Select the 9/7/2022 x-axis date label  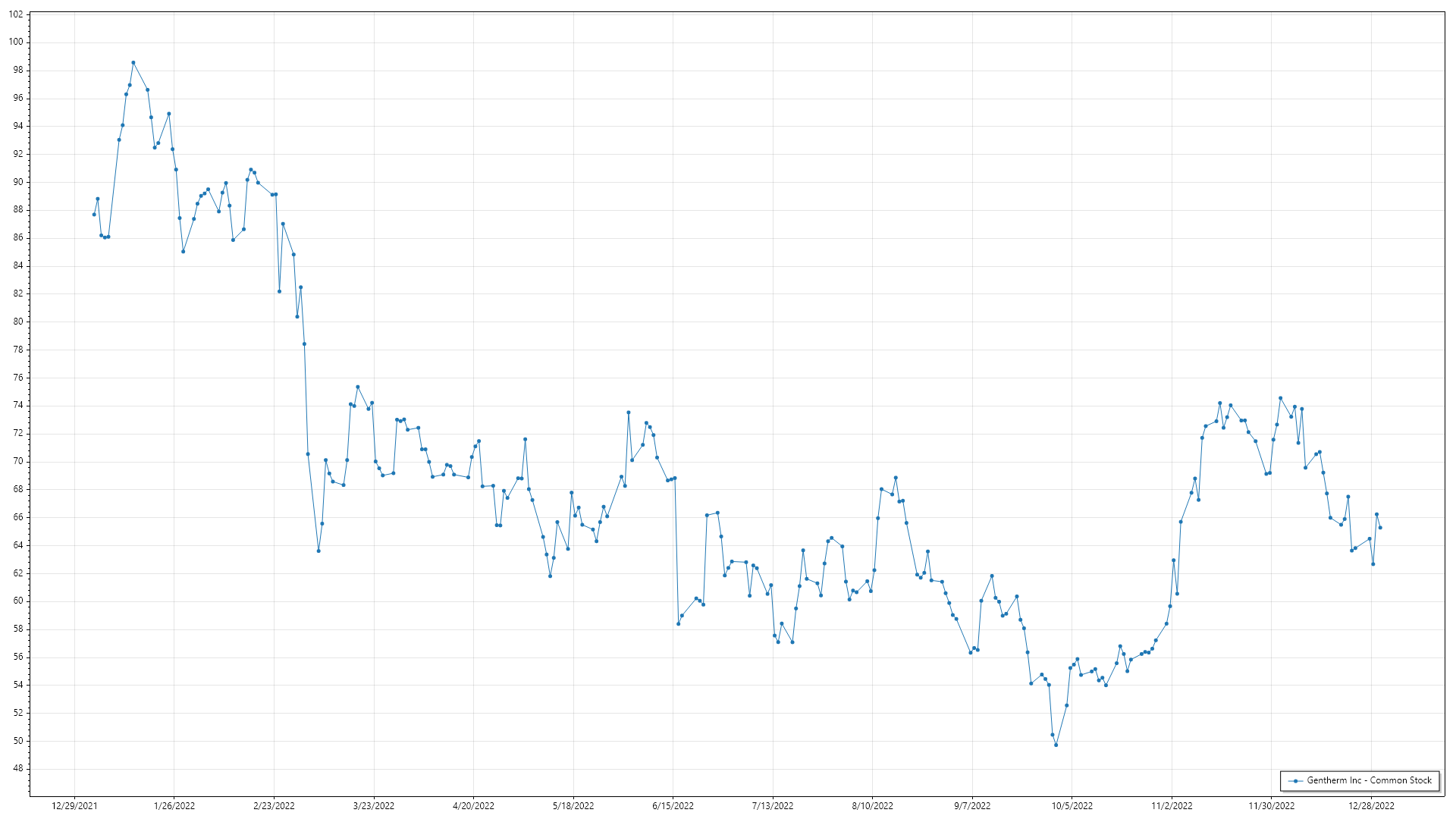[972, 806]
